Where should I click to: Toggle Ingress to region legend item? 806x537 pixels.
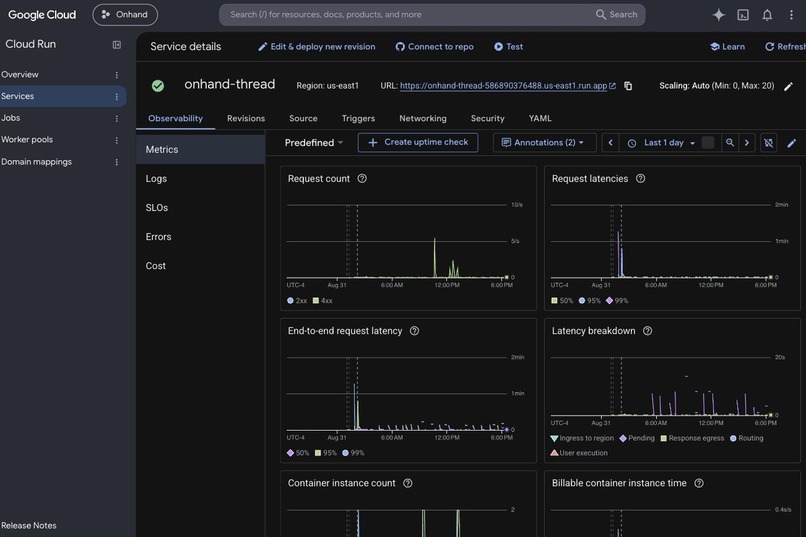click(582, 438)
